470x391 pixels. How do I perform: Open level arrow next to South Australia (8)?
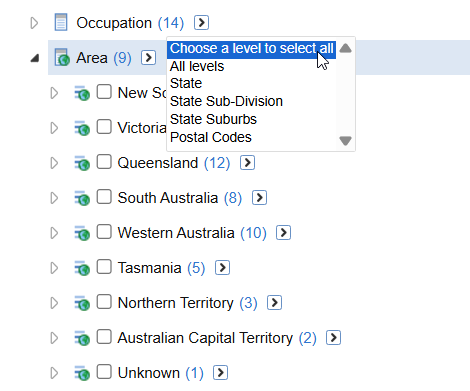click(x=259, y=198)
